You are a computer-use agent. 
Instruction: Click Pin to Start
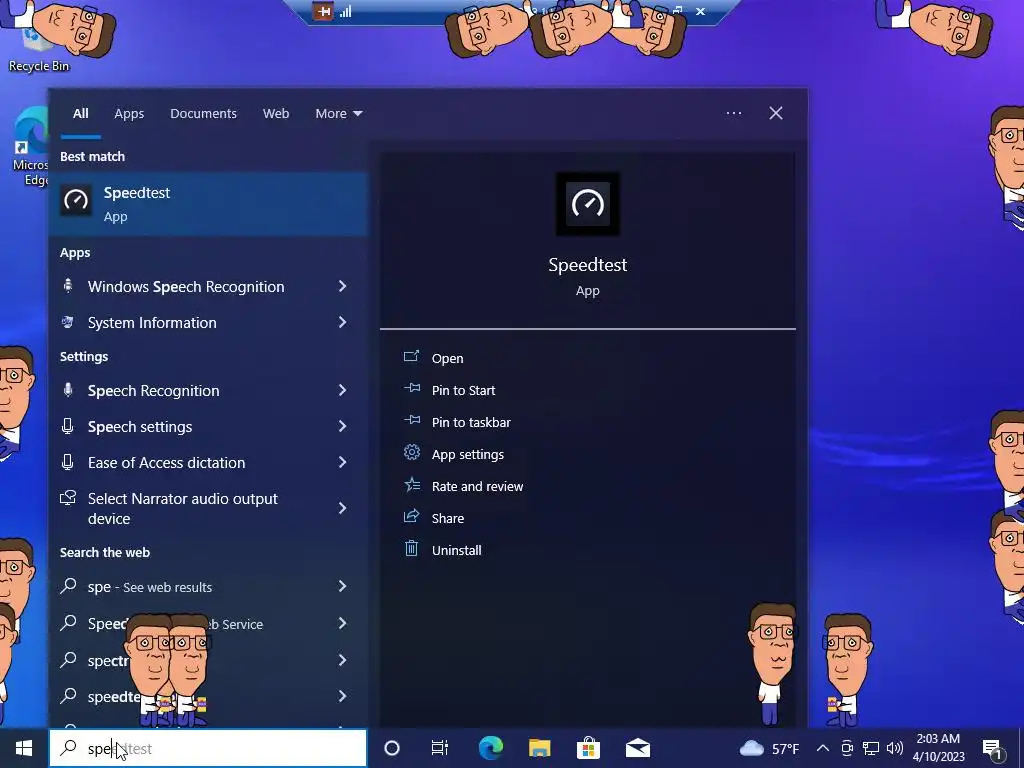(x=464, y=390)
